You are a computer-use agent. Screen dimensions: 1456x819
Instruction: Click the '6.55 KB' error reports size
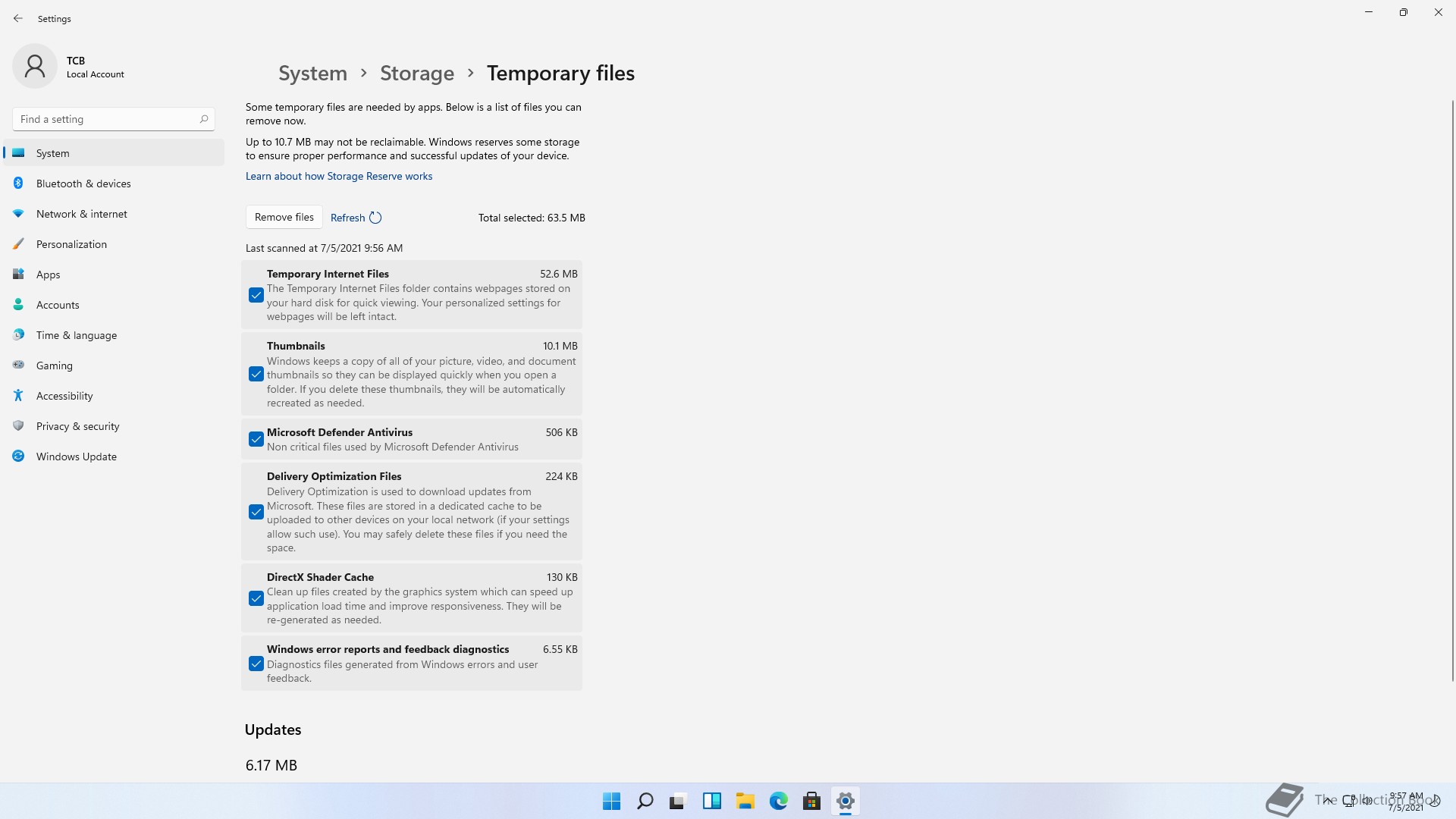pyautogui.click(x=560, y=649)
